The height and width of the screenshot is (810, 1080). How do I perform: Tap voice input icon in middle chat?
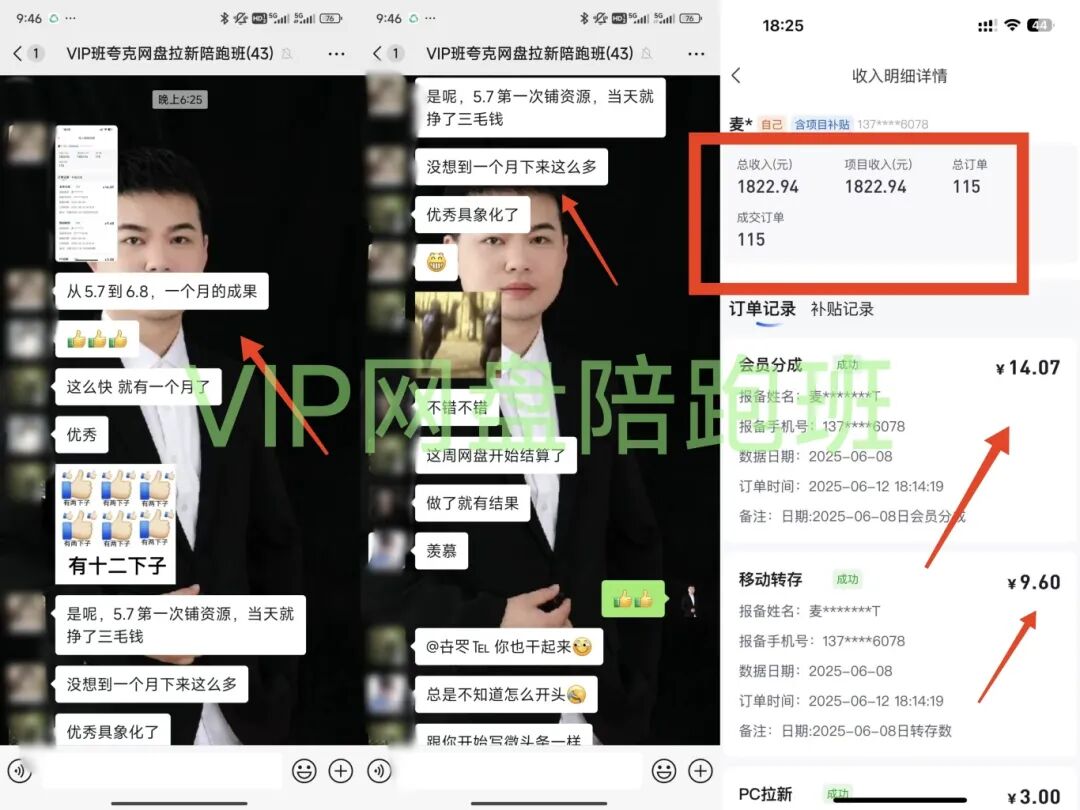(x=378, y=770)
